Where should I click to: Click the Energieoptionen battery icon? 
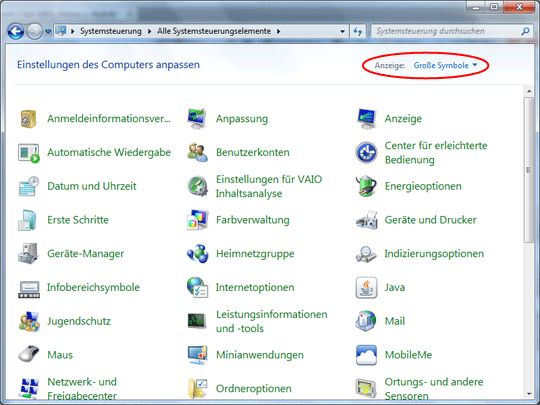click(x=366, y=186)
